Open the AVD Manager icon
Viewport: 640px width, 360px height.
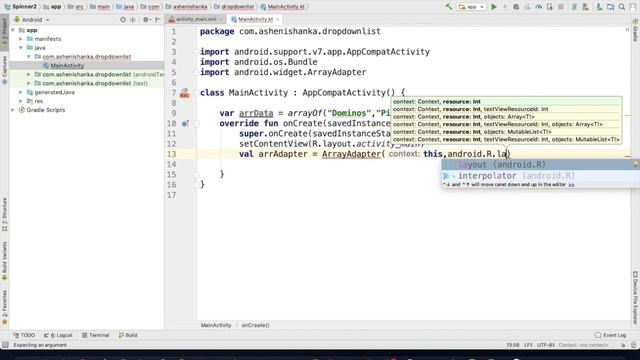click(x=585, y=7)
